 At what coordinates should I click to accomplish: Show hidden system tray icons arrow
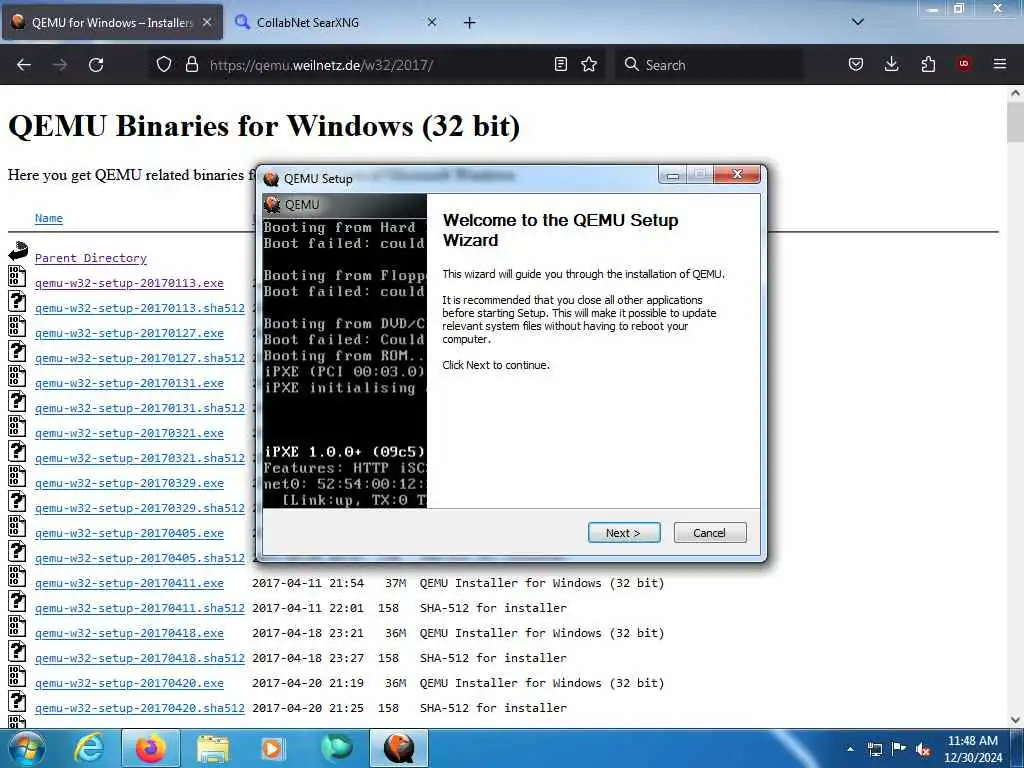click(850, 749)
